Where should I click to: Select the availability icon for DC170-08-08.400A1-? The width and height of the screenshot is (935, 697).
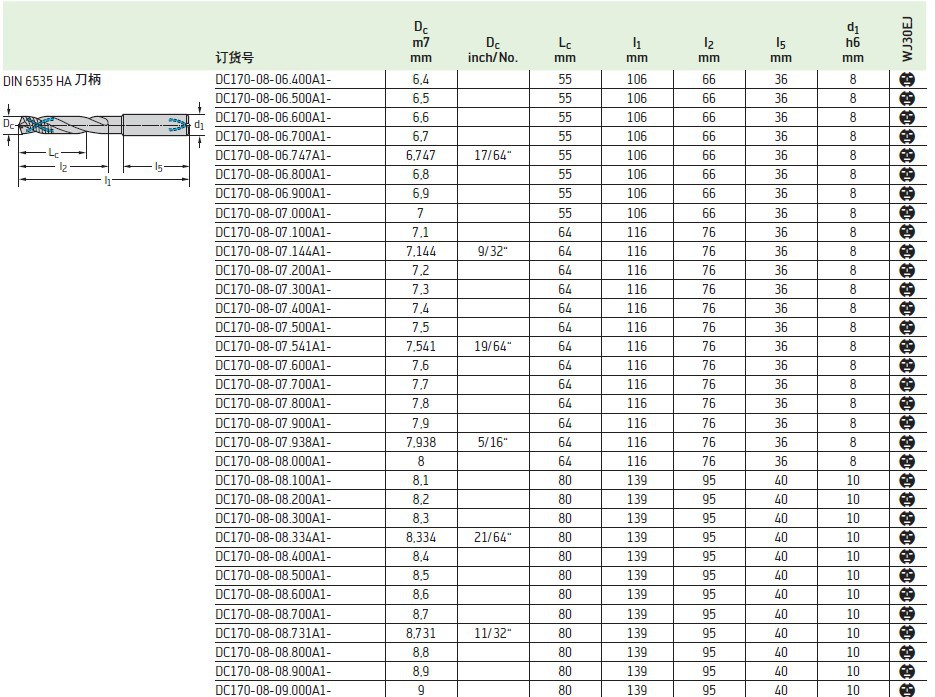point(906,557)
